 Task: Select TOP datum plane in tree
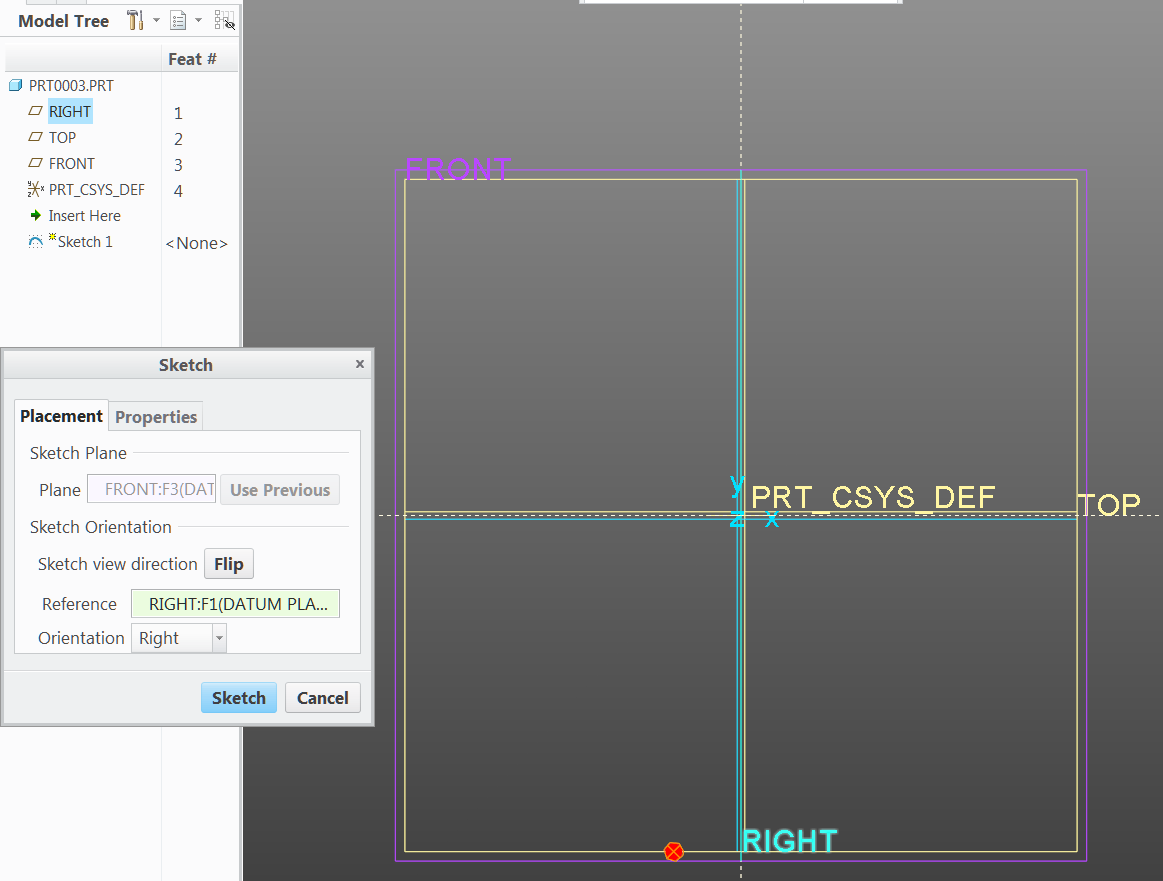click(x=62, y=137)
